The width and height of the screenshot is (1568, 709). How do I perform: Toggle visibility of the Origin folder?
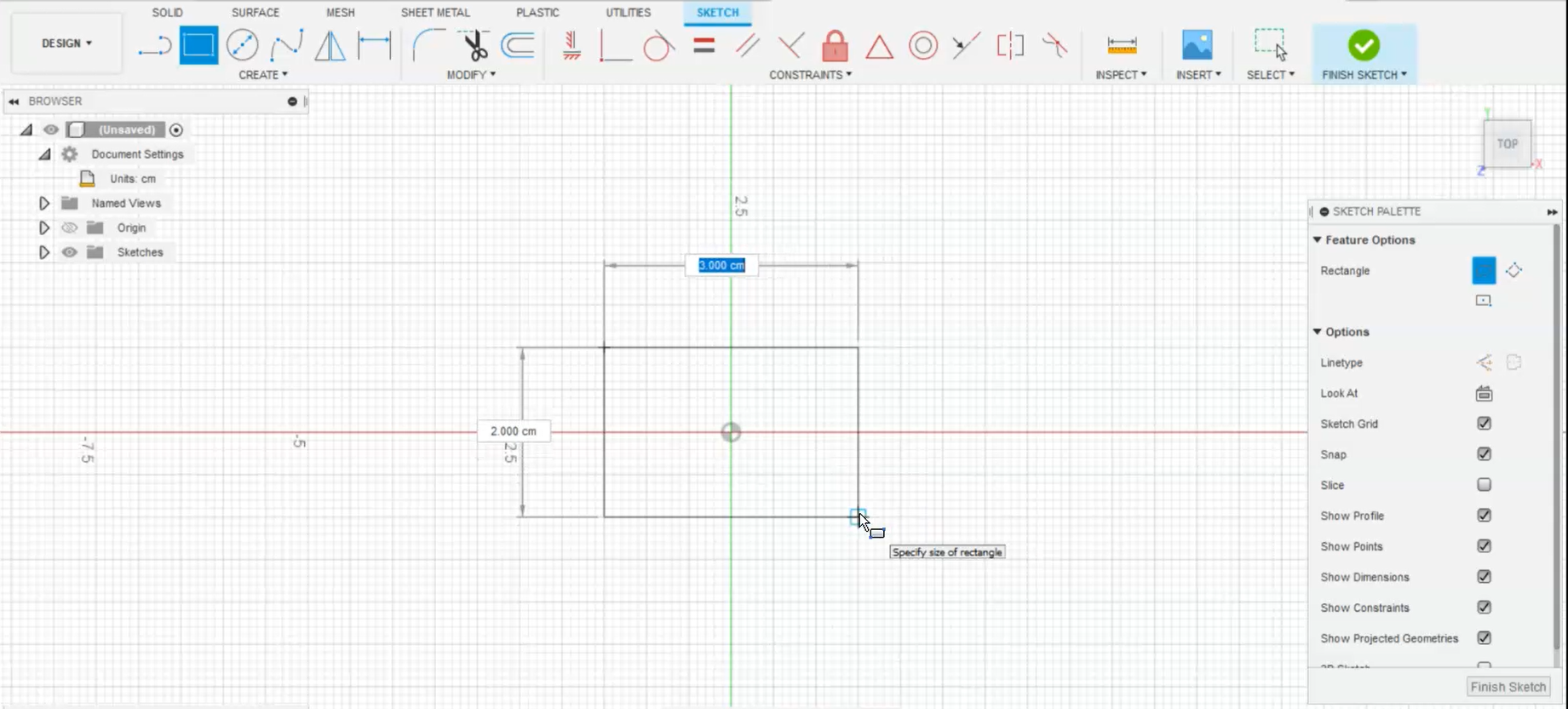click(70, 228)
